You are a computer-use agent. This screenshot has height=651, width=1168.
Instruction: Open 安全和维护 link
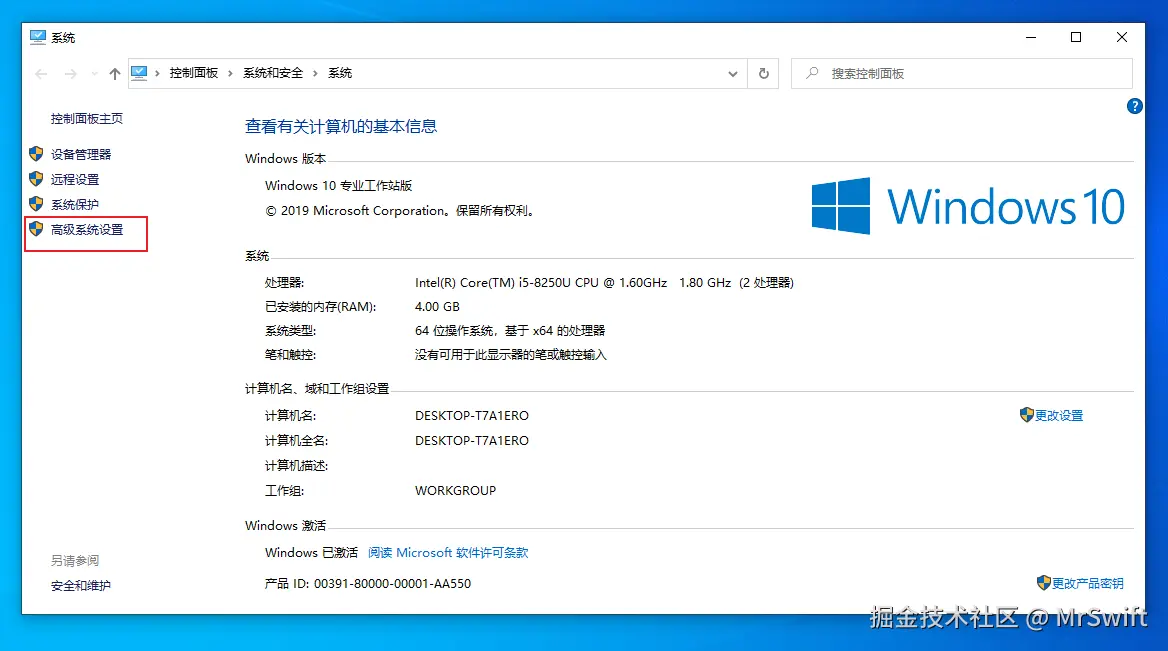[80, 585]
